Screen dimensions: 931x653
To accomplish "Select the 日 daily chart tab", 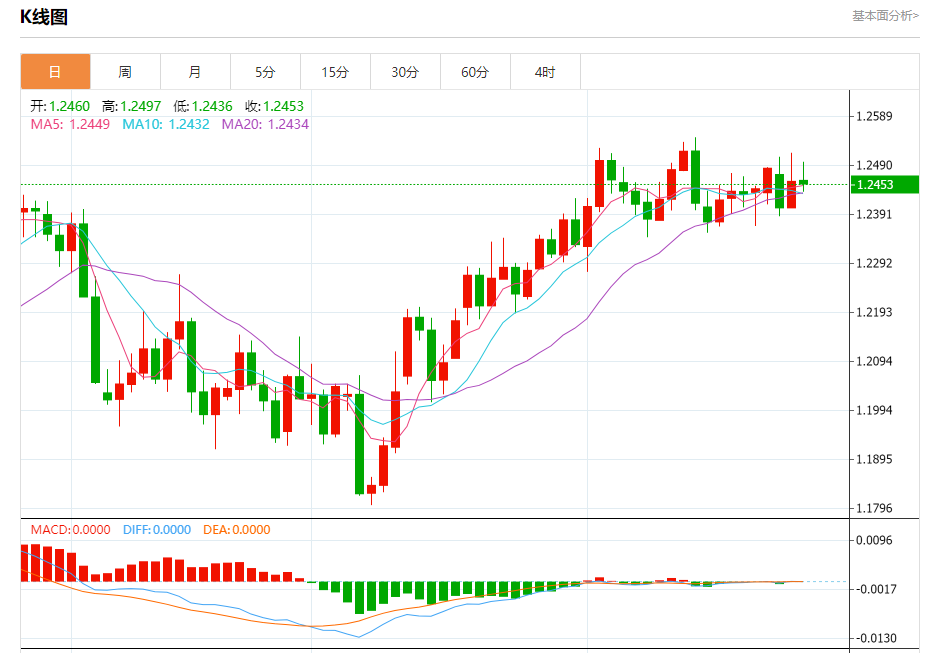I will pyautogui.click(x=55, y=72).
